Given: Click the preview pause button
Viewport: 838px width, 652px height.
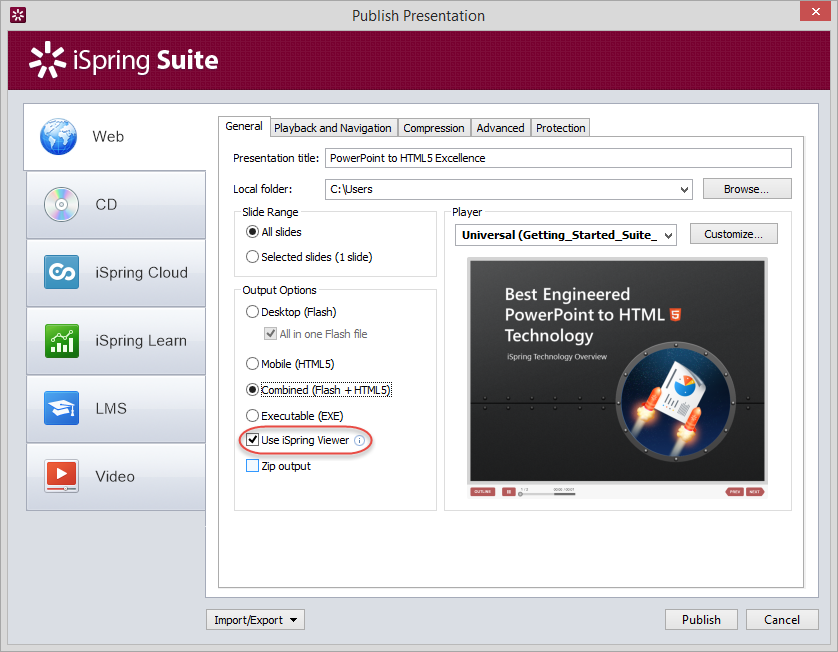Looking at the screenshot, I should pyautogui.click(x=509, y=492).
